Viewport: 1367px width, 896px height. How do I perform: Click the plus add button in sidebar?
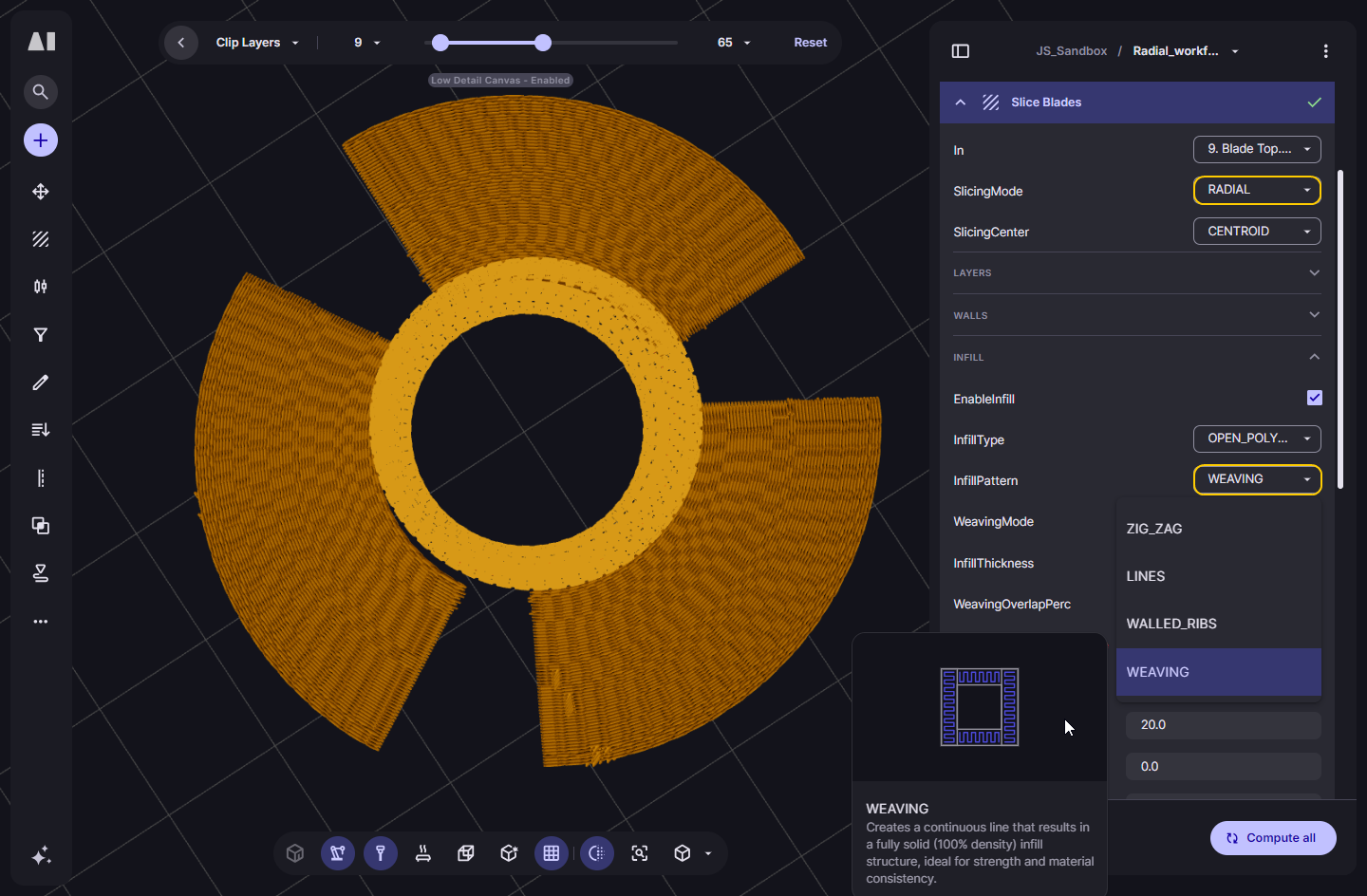coord(41,140)
